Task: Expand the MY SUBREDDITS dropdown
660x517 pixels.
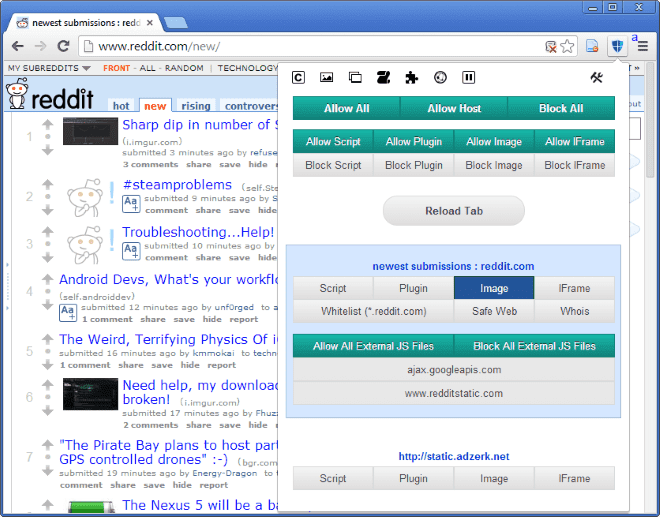Action: click(50, 68)
